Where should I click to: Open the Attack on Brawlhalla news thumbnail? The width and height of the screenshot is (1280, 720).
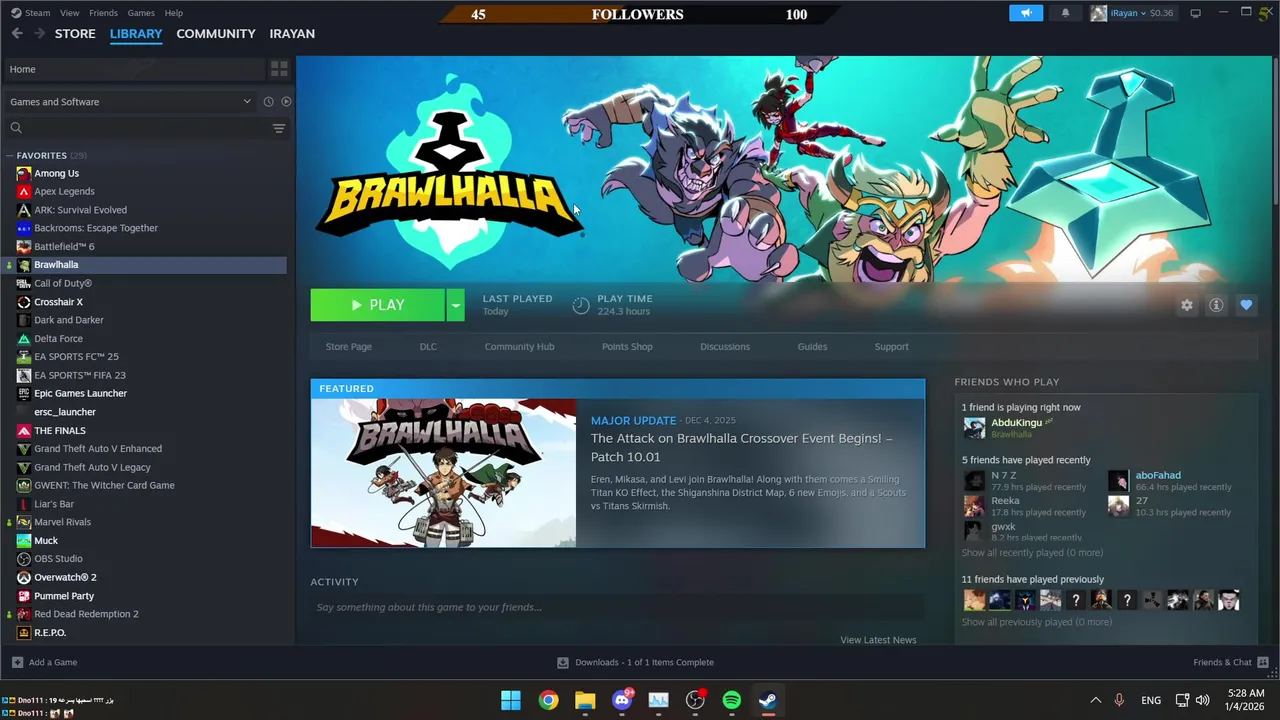pyautogui.click(x=443, y=473)
